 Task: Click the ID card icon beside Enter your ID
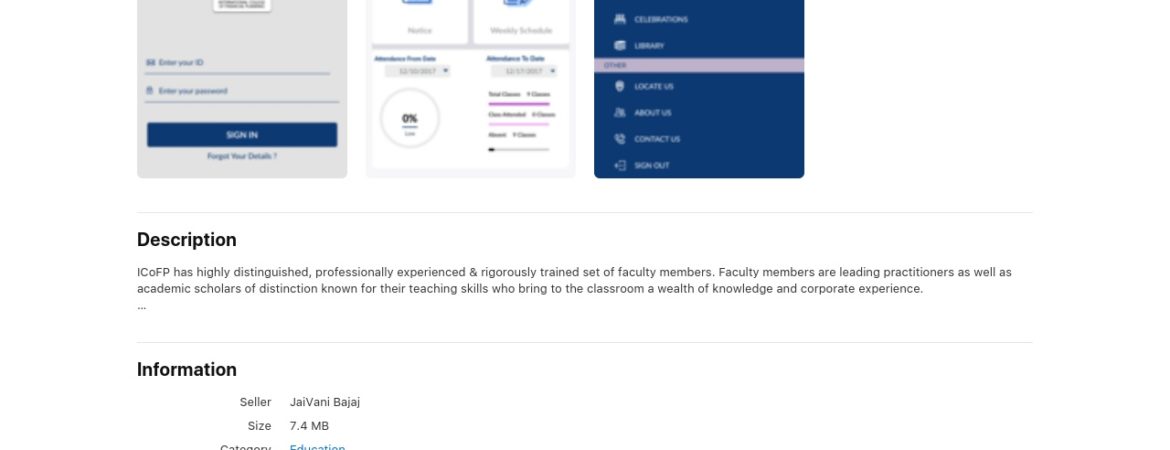tap(151, 63)
